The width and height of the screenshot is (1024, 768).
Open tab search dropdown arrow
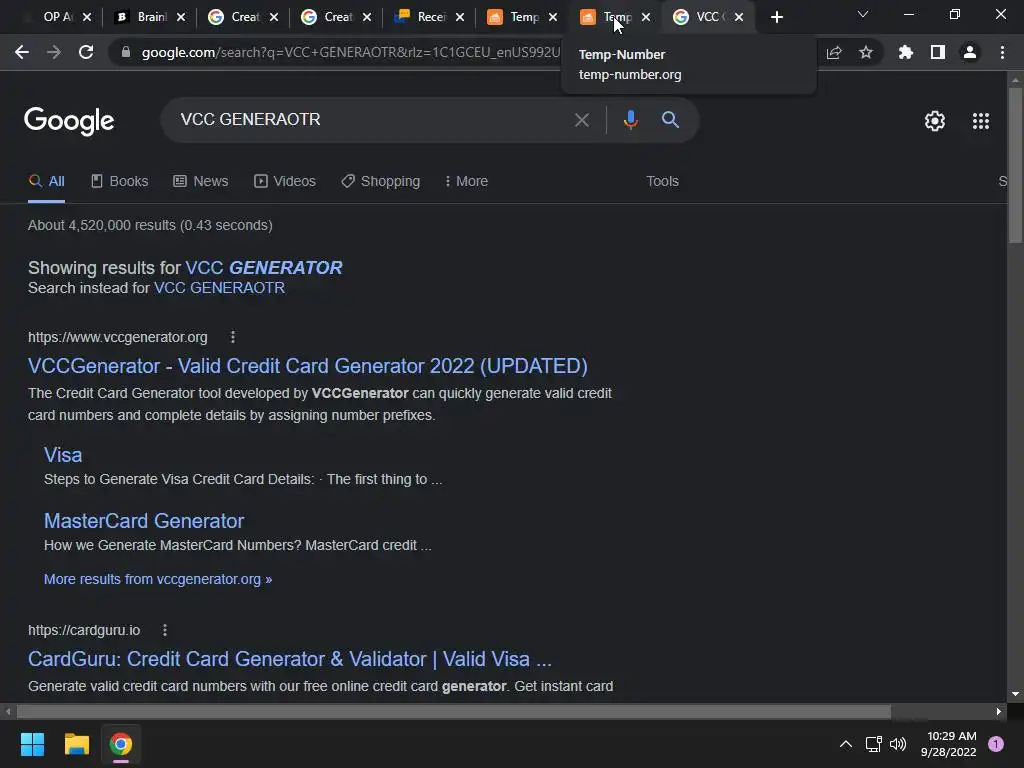click(x=863, y=14)
